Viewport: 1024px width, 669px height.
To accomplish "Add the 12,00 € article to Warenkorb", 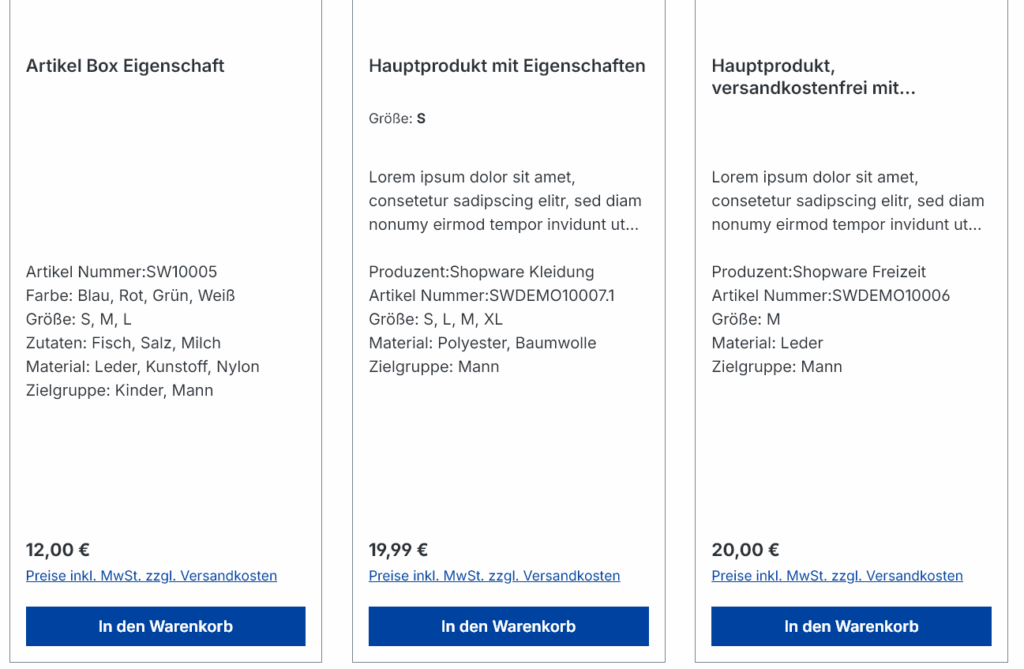I will pyautogui.click(x=166, y=626).
